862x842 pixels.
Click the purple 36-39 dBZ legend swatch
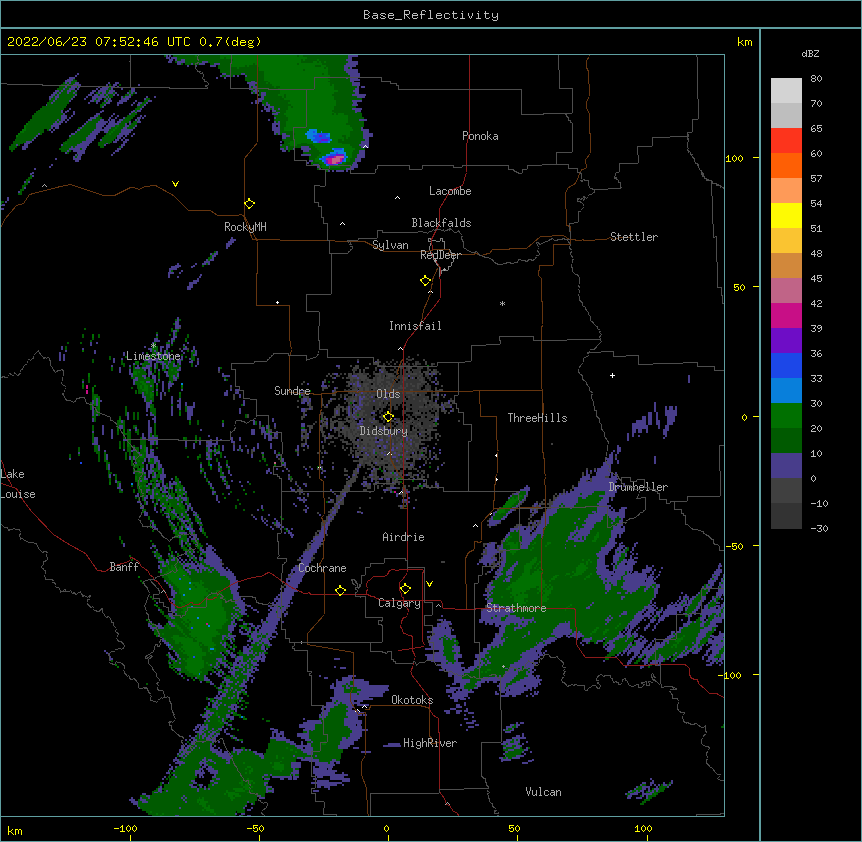pyautogui.click(x=786, y=341)
